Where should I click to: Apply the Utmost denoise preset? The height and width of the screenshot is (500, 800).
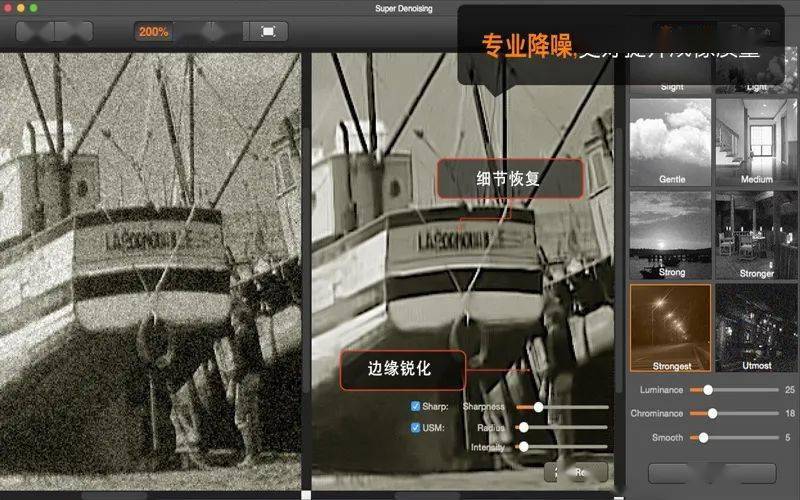756,328
